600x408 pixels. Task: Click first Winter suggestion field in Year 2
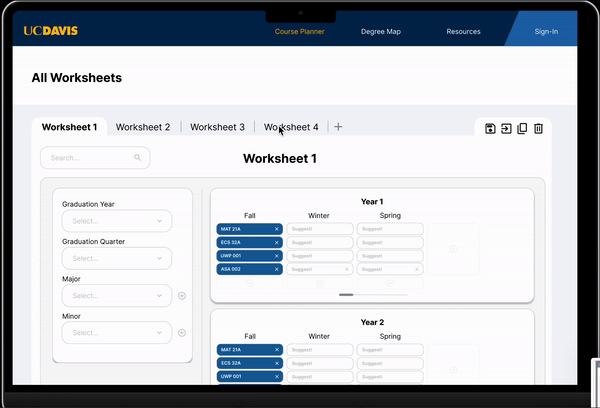click(x=320, y=349)
